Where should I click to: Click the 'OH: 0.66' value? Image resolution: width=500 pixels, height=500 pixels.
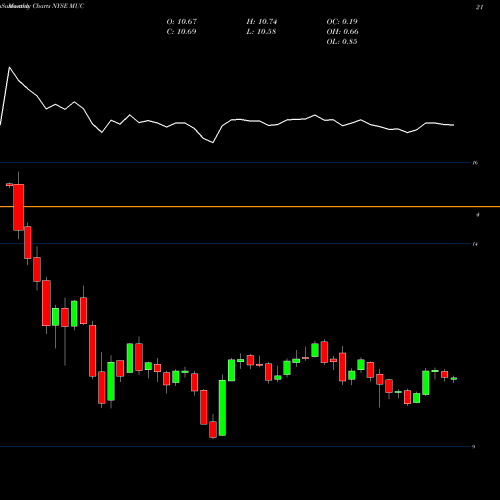click(x=342, y=32)
